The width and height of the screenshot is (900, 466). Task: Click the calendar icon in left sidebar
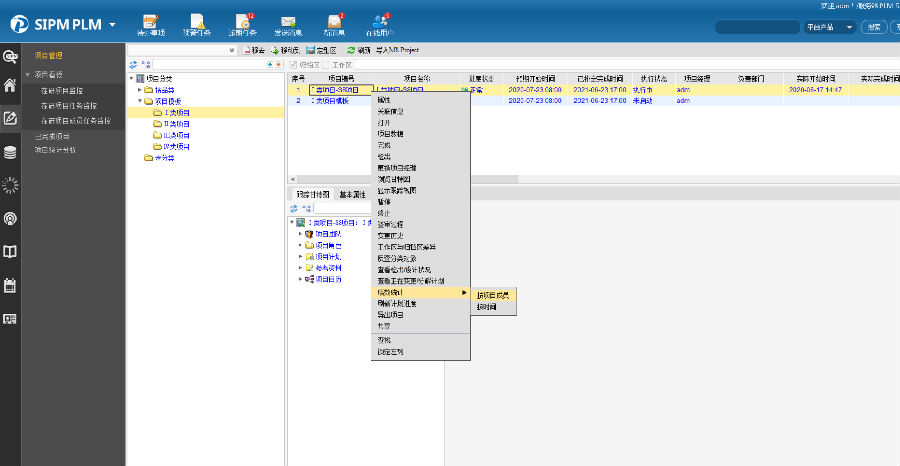(x=10, y=285)
